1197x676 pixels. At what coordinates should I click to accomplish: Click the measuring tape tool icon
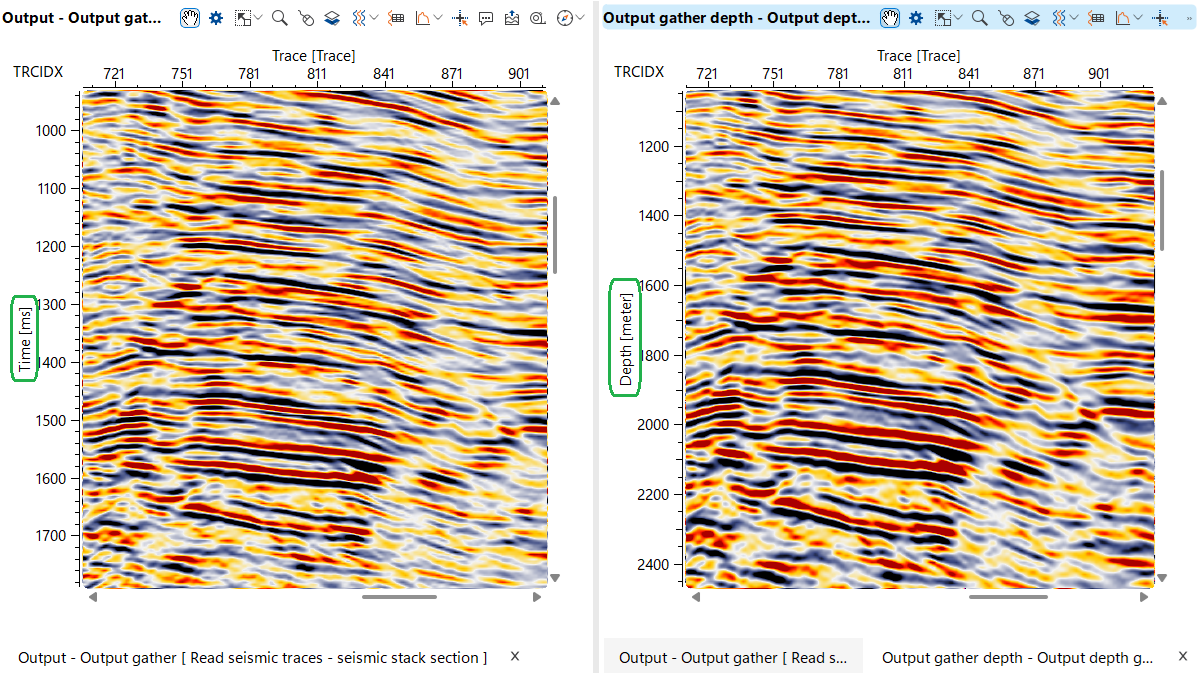click(x=538, y=18)
